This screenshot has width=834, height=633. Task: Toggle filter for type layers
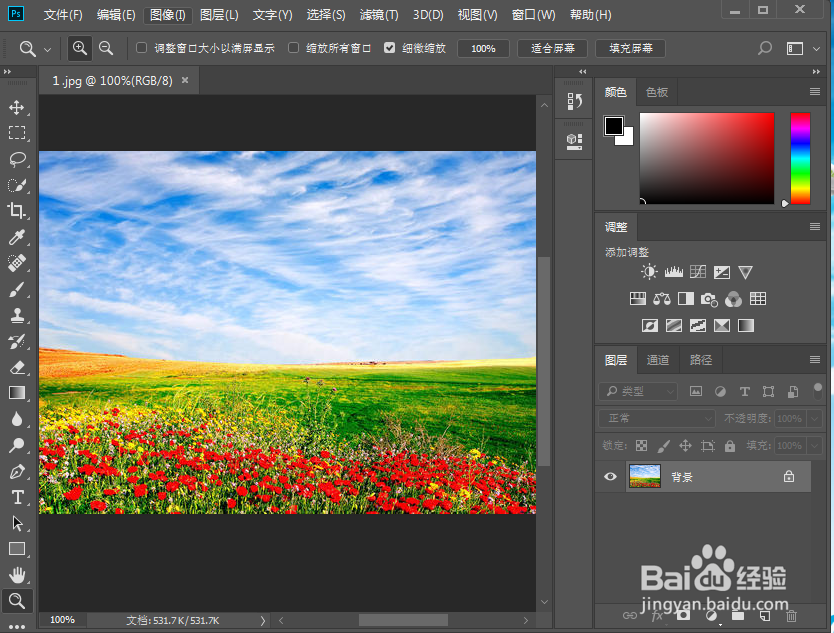(x=745, y=392)
